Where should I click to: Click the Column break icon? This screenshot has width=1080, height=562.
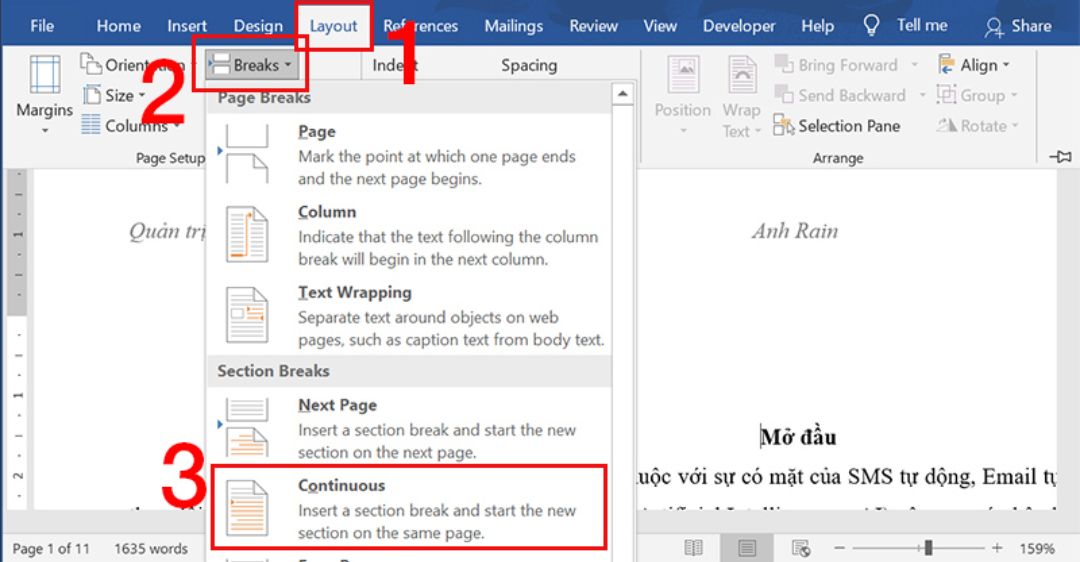pyautogui.click(x=247, y=236)
